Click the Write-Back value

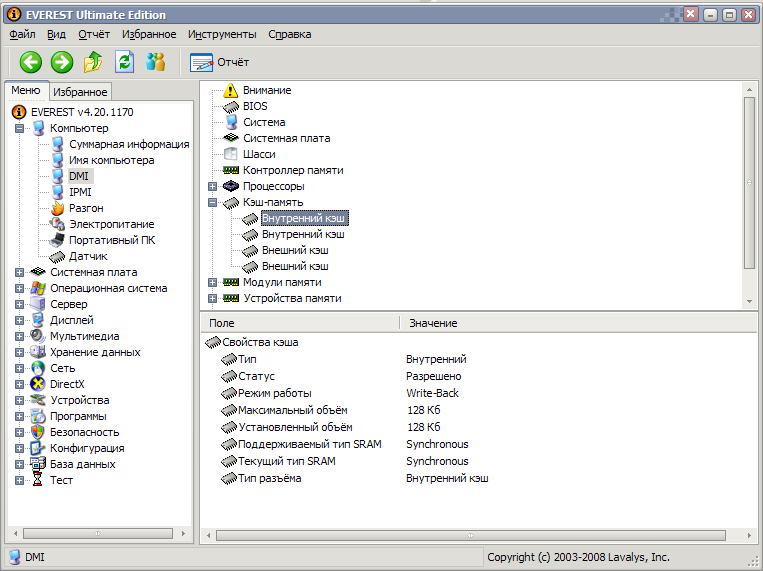pyautogui.click(x=433, y=393)
